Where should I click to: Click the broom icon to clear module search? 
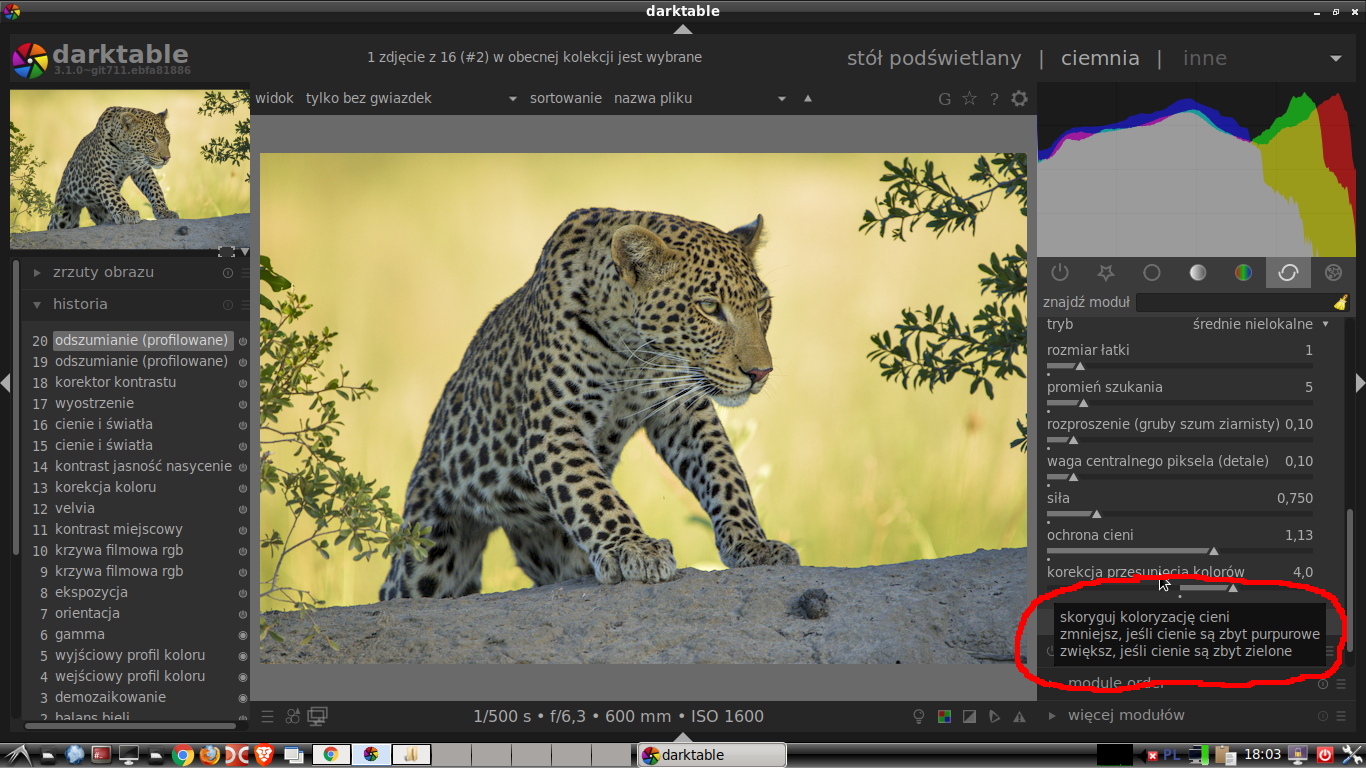[1340, 302]
